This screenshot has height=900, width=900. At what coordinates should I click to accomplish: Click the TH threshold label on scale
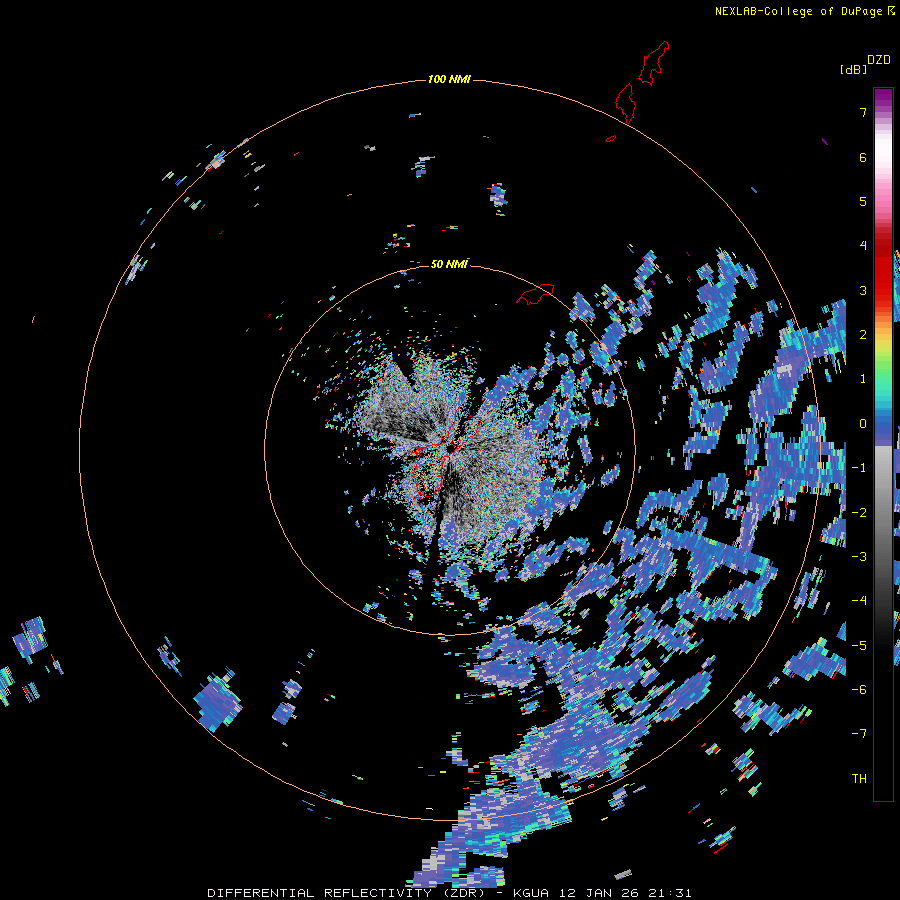(859, 779)
